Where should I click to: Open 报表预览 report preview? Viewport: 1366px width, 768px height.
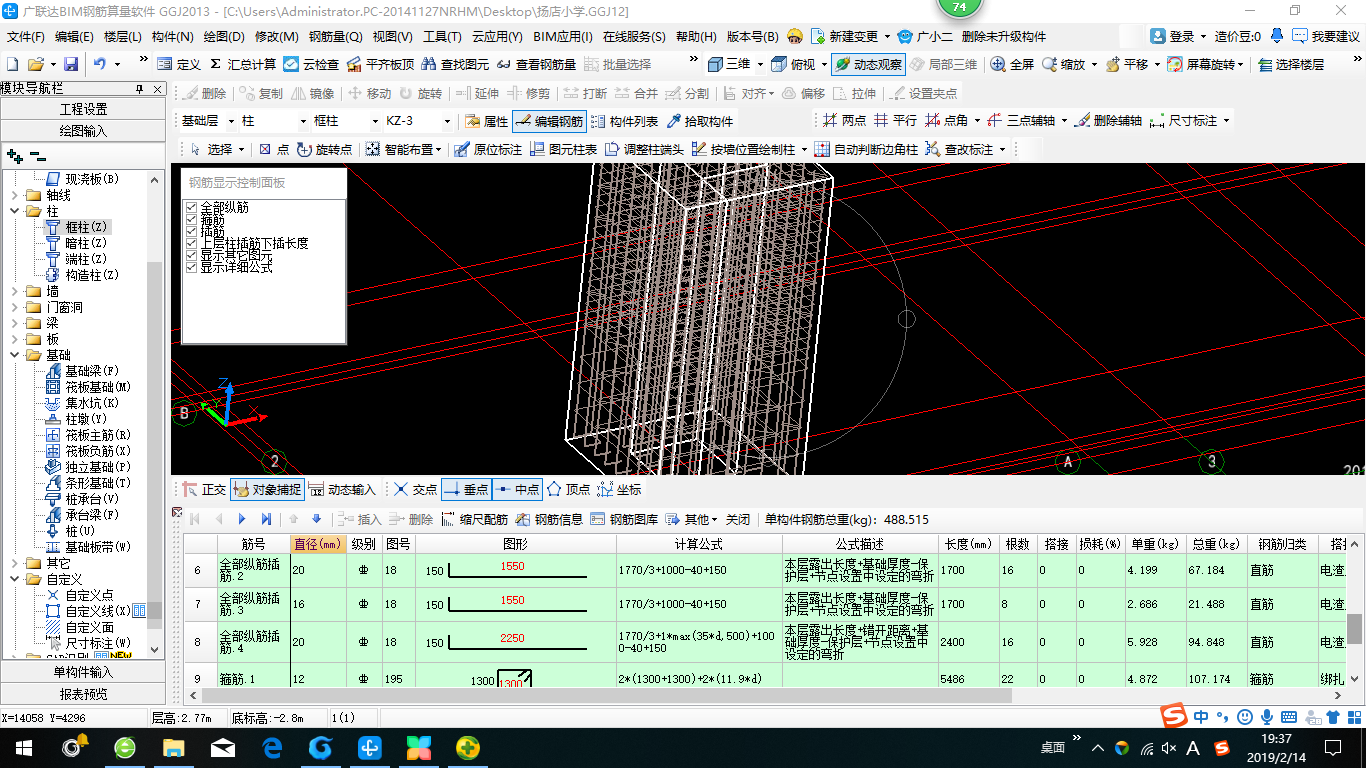[84, 694]
